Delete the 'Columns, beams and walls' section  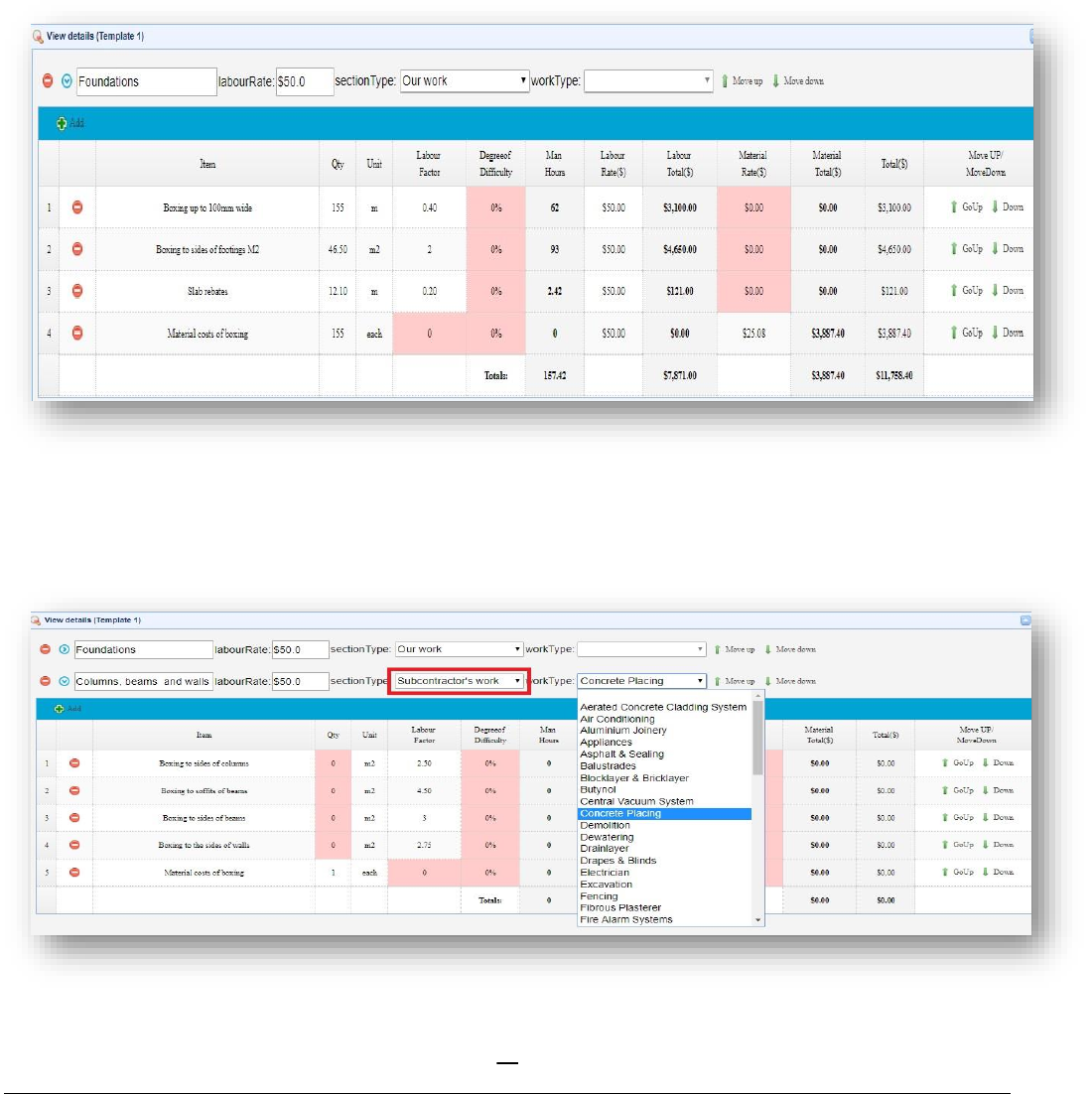coord(46,681)
